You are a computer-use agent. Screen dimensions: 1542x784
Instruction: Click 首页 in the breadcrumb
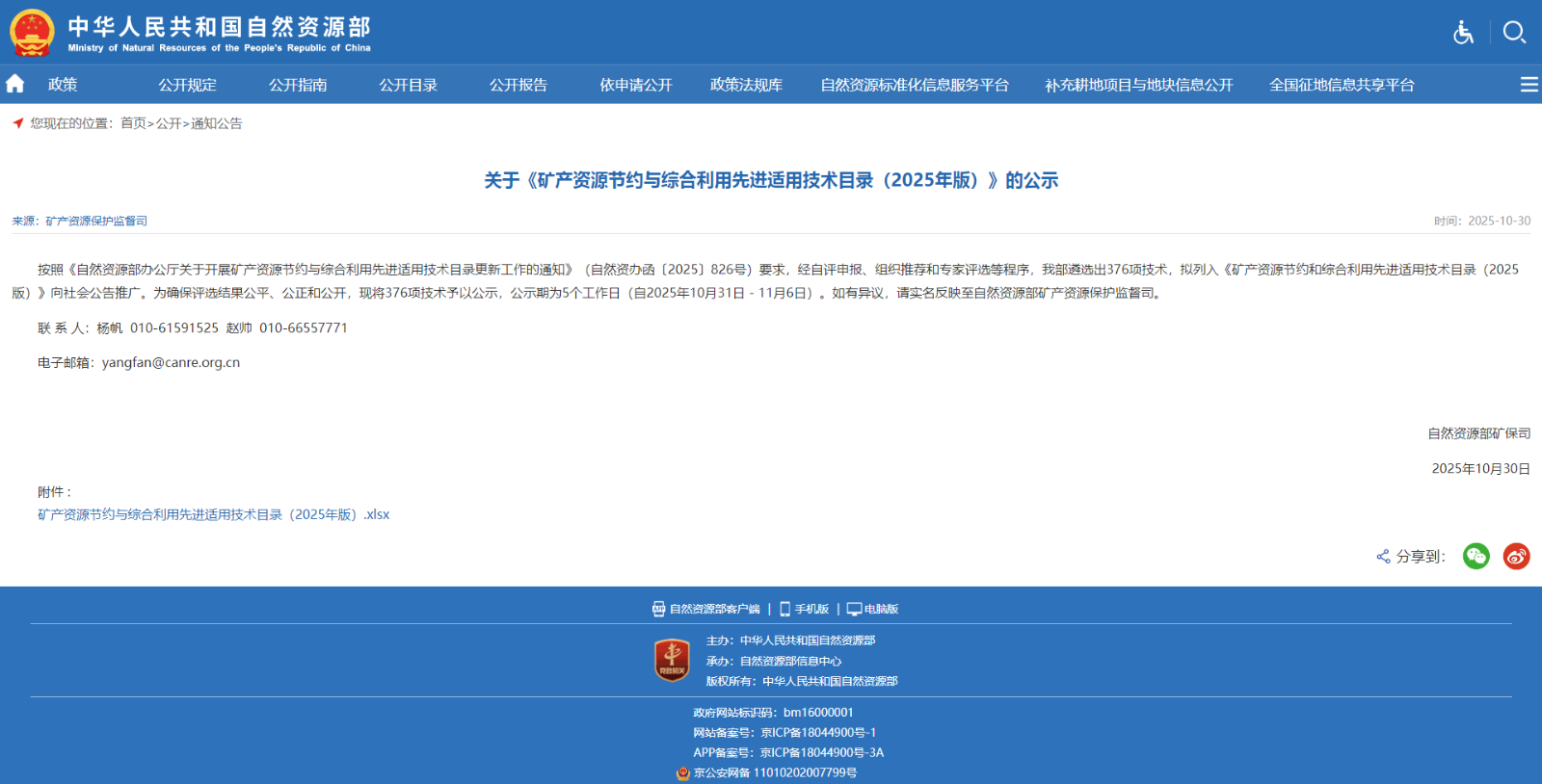pyautogui.click(x=133, y=123)
